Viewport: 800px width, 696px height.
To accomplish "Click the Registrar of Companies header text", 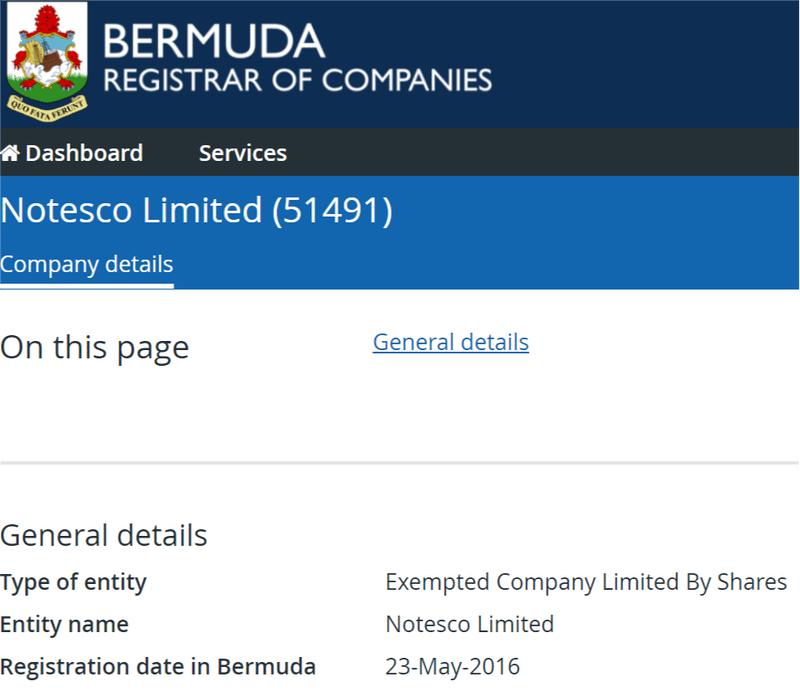I will pyautogui.click(x=297, y=80).
